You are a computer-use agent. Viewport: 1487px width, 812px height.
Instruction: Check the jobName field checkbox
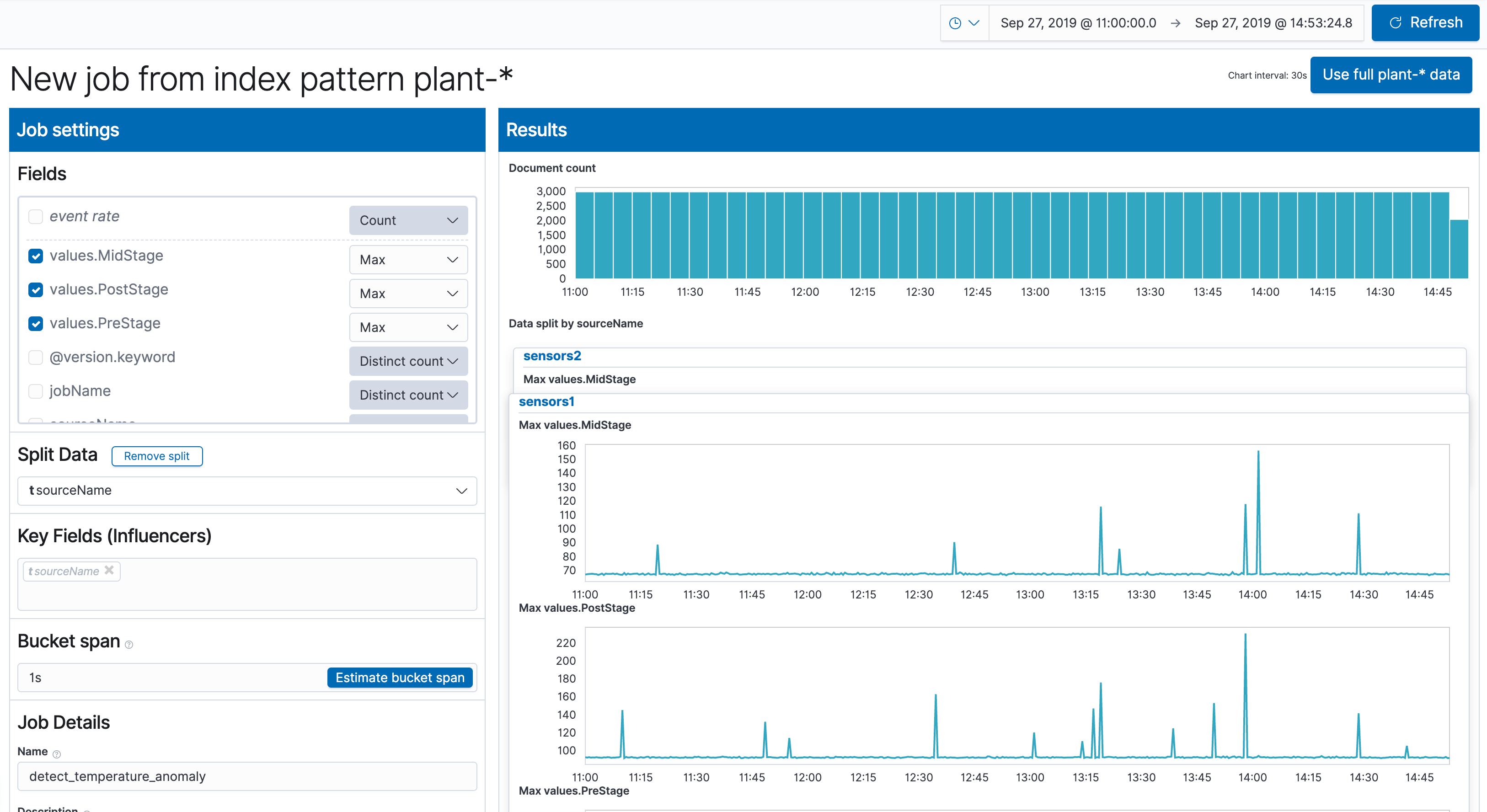[36, 391]
